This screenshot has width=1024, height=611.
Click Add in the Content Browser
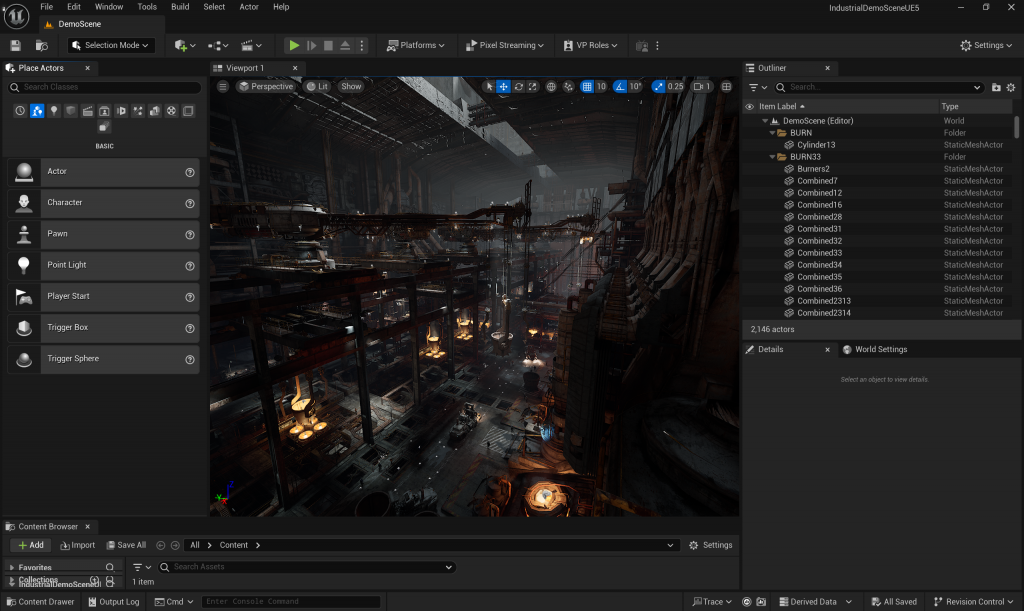[x=31, y=545]
